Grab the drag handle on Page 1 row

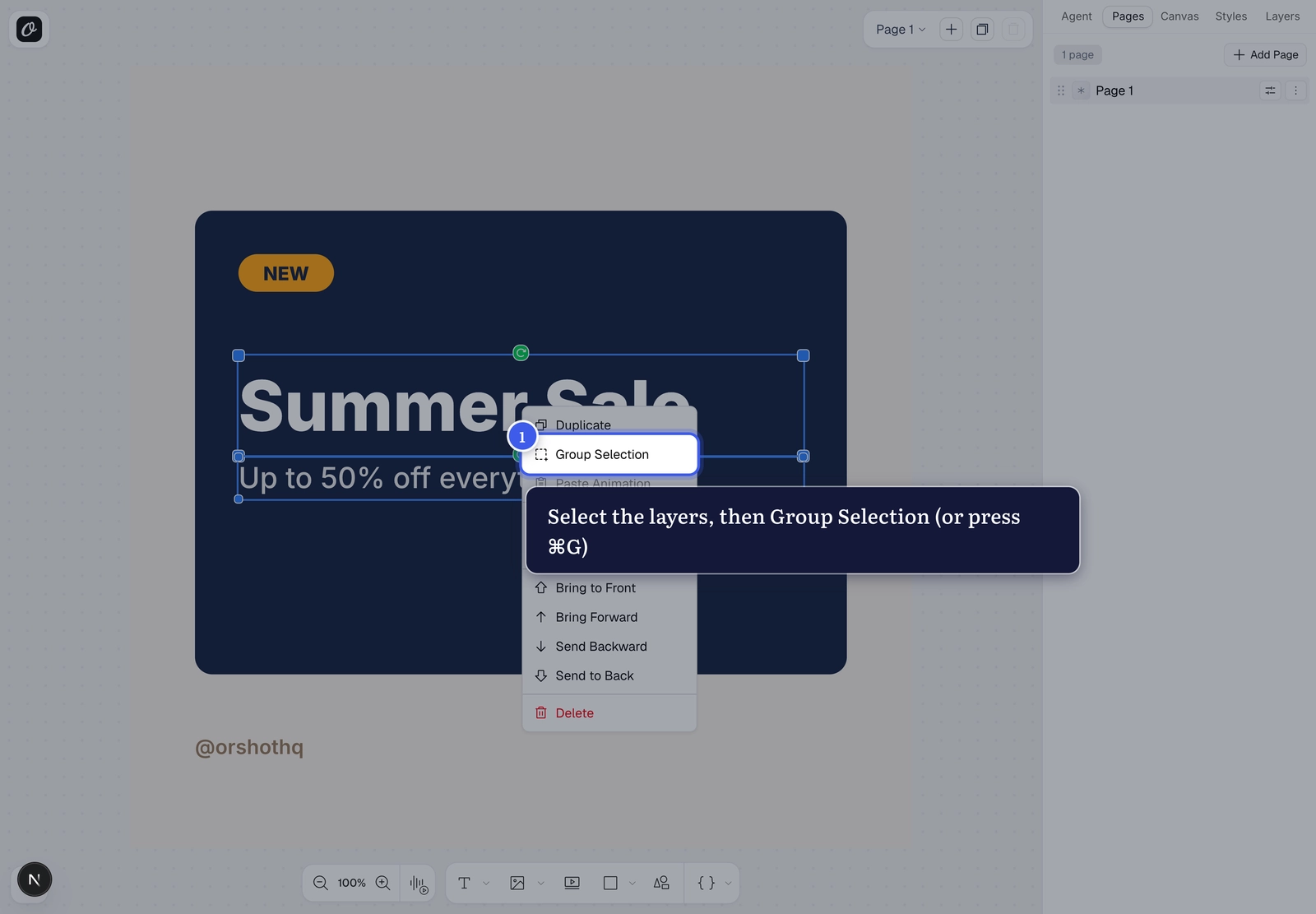click(1061, 90)
